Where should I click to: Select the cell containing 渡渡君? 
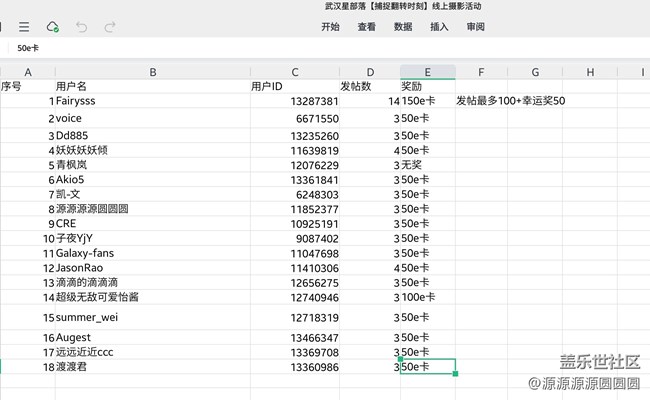(x=153, y=367)
